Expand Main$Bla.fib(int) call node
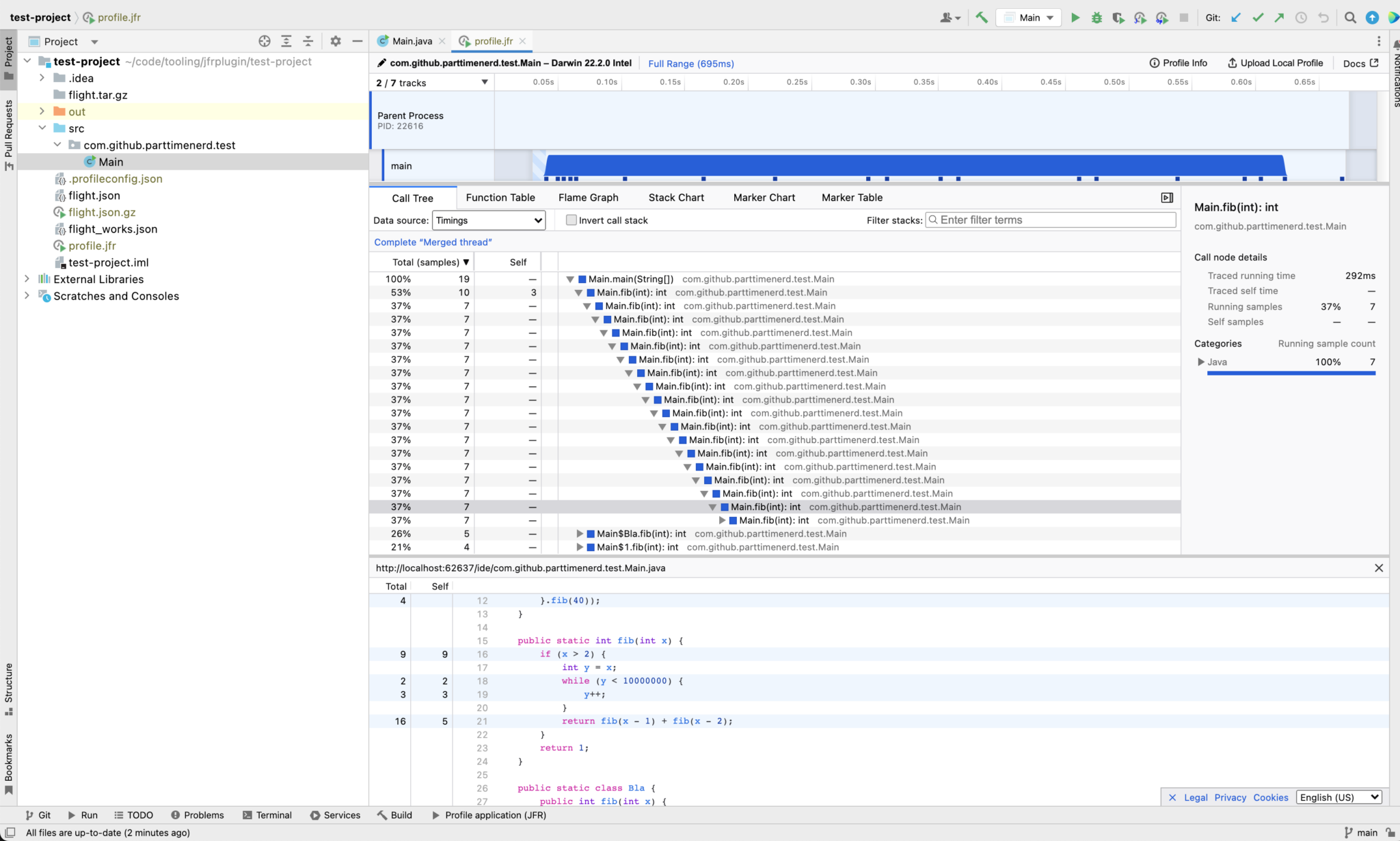This screenshot has width=1400, height=841. point(580,534)
